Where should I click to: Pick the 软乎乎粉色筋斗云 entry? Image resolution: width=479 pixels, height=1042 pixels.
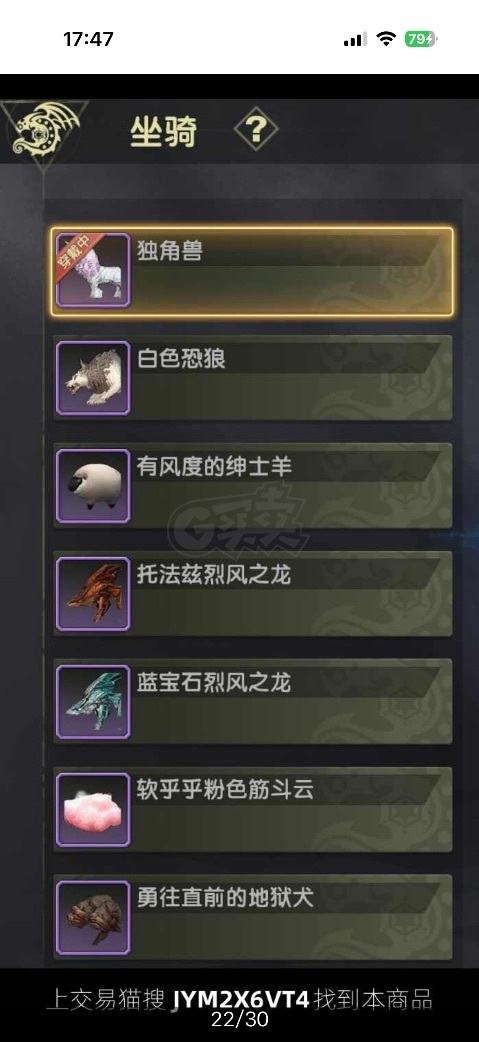click(252, 810)
